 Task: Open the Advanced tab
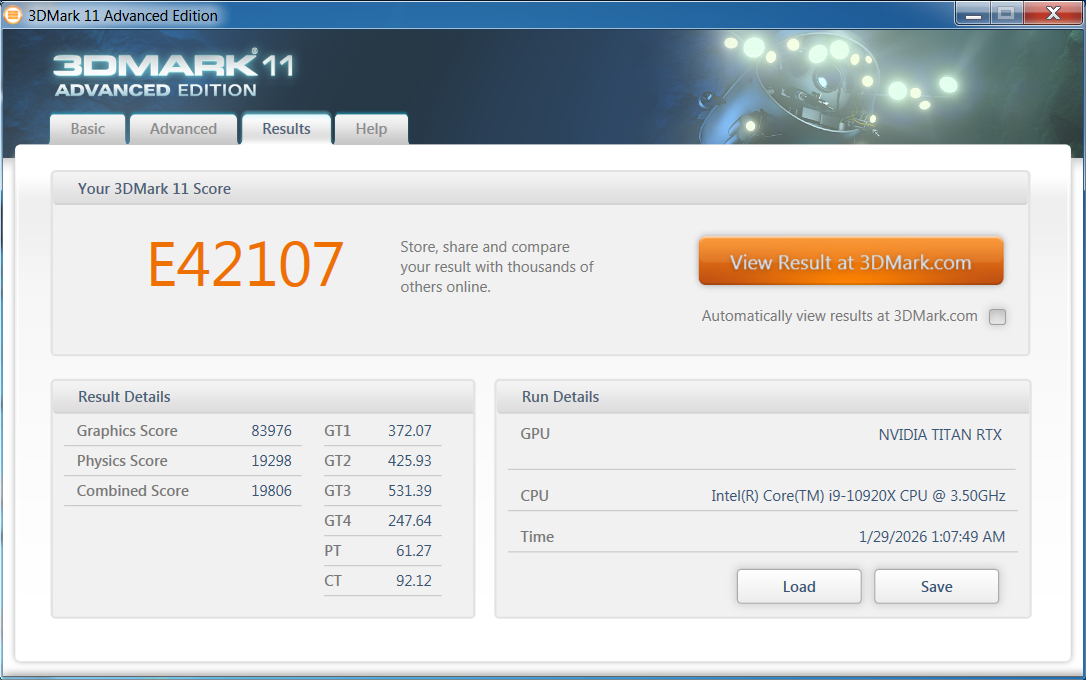pyautogui.click(x=183, y=129)
